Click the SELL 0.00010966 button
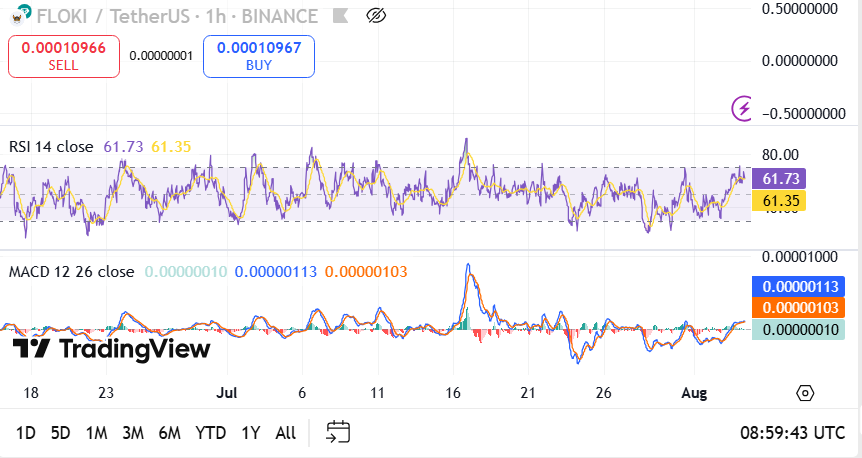Image resolution: width=862 pixels, height=458 pixels. (64, 56)
